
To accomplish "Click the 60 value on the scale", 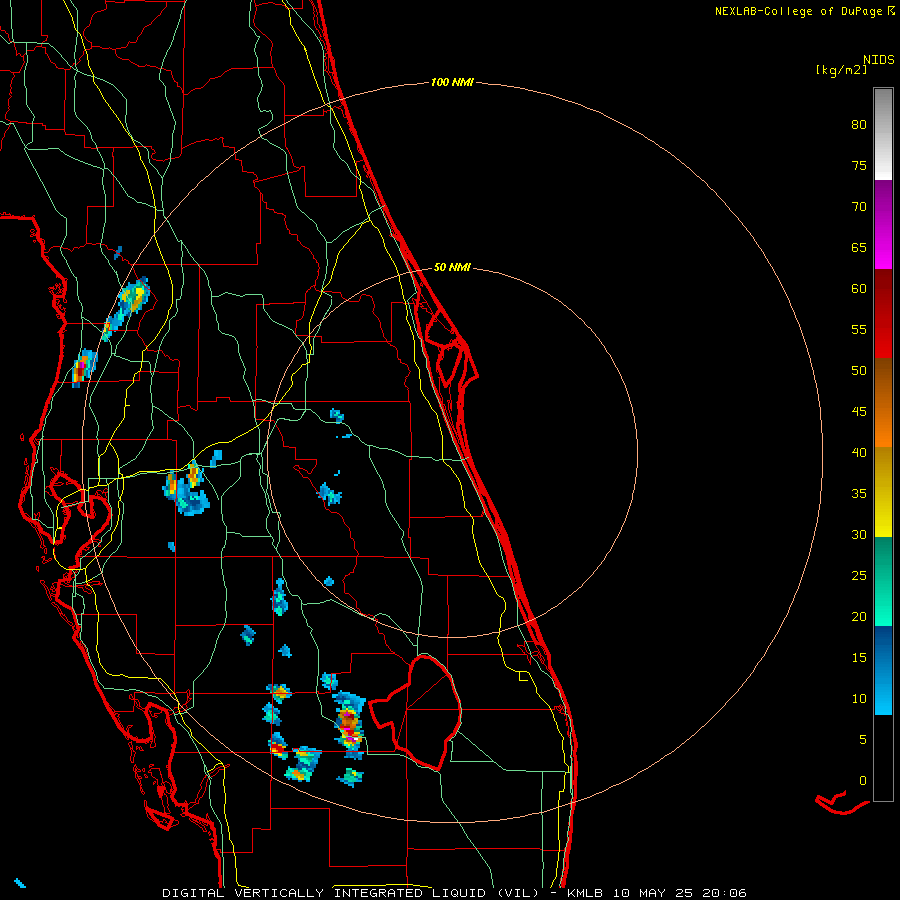I will pos(859,289).
